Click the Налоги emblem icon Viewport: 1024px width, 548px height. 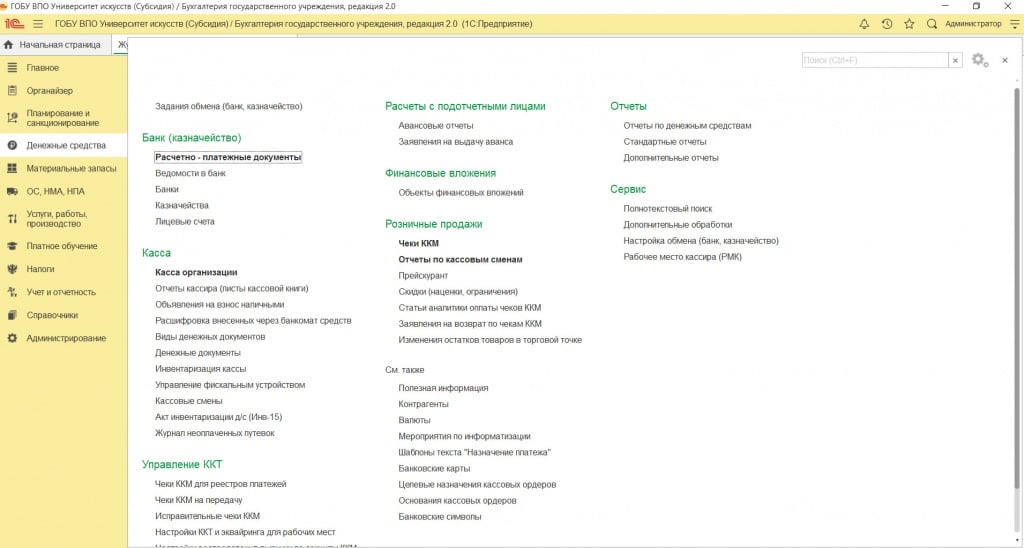click(x=12, y=269)
